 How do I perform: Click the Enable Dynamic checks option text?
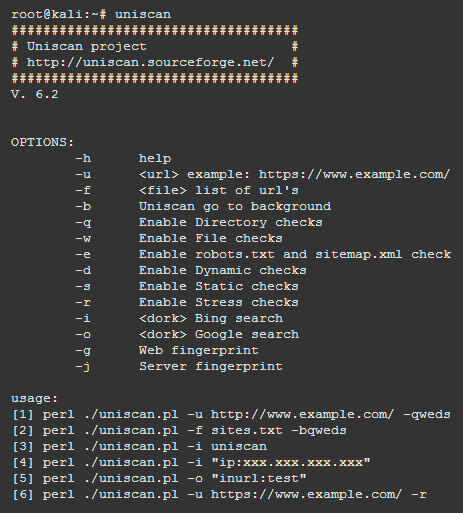point(223,270)
